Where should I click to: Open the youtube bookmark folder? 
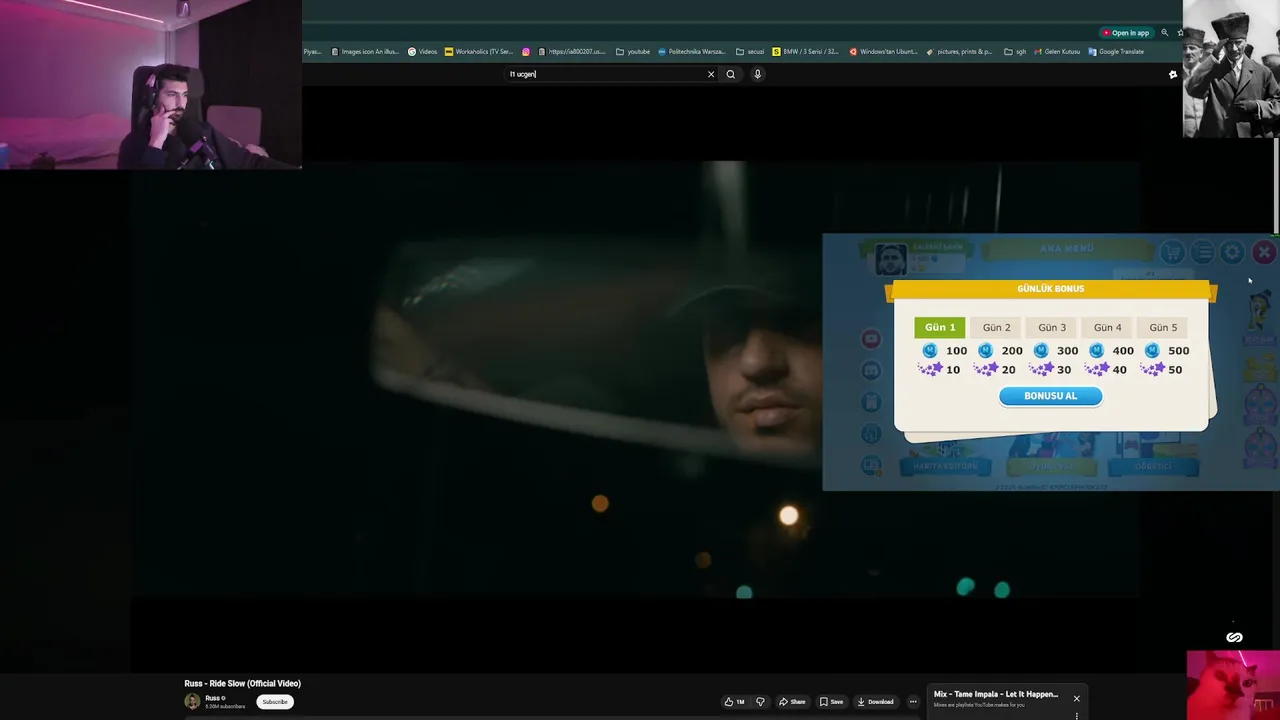tap(633, 52)
